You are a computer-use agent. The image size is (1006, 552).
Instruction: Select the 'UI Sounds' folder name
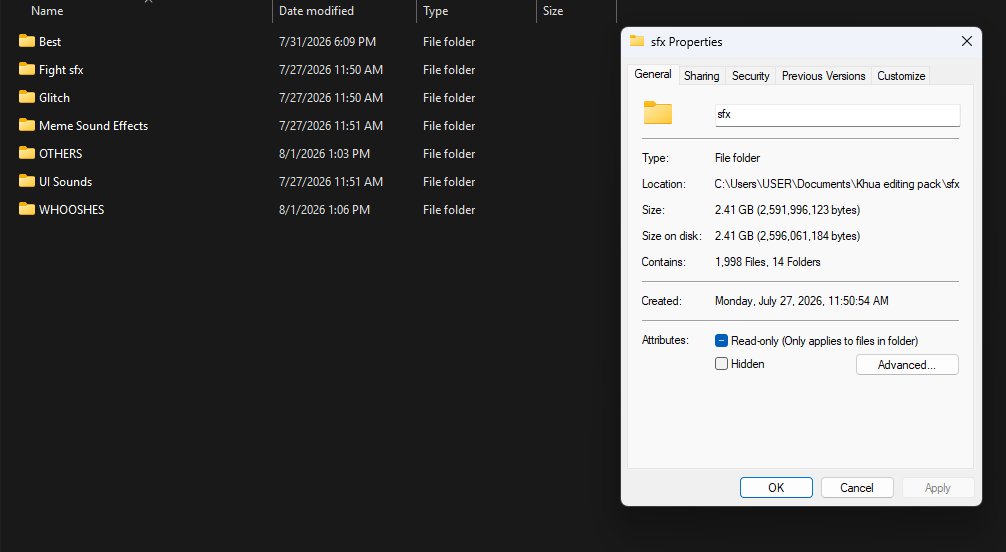click(x=65, y=182)
